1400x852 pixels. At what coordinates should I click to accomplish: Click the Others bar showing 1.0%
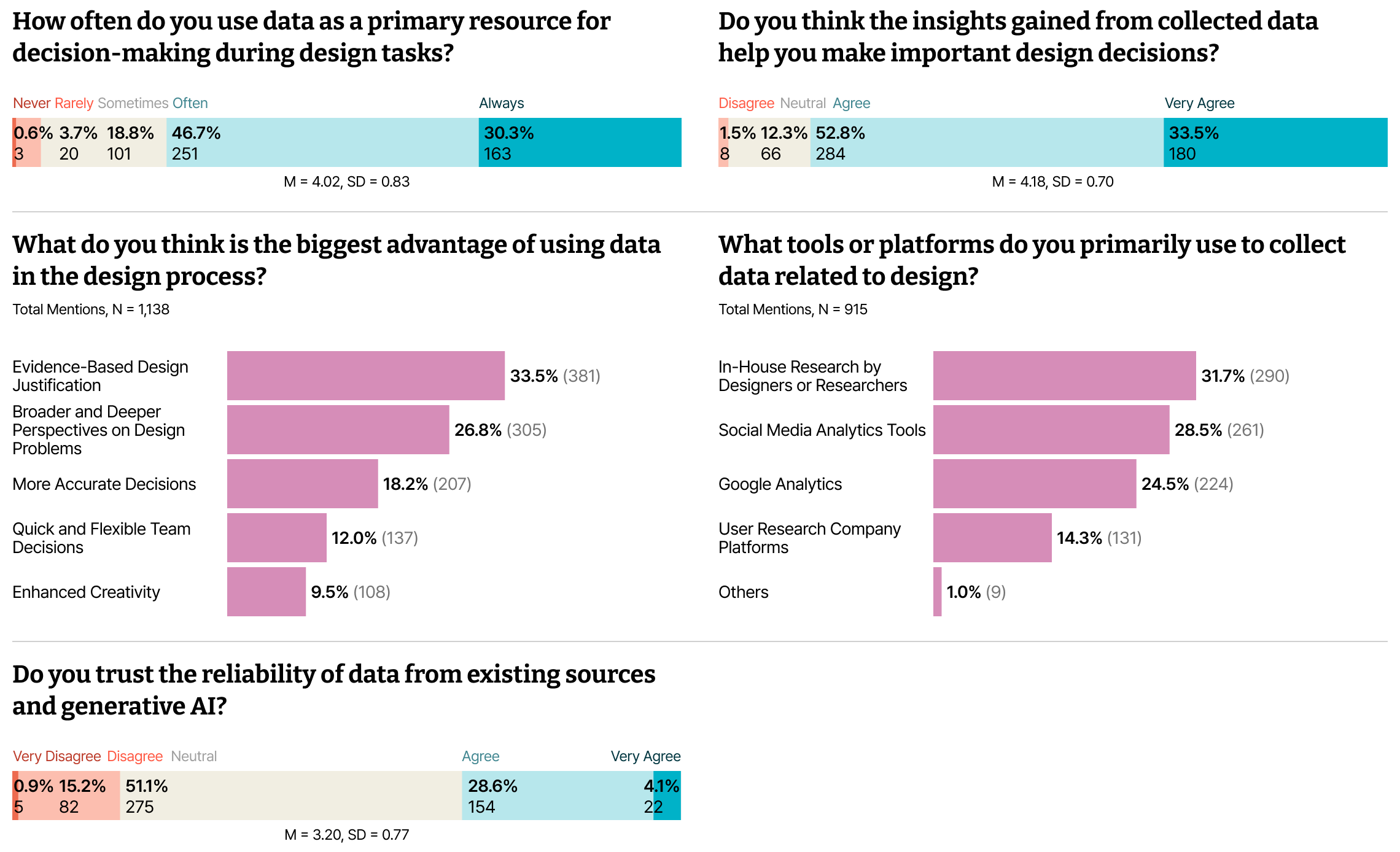click(938, 592)
